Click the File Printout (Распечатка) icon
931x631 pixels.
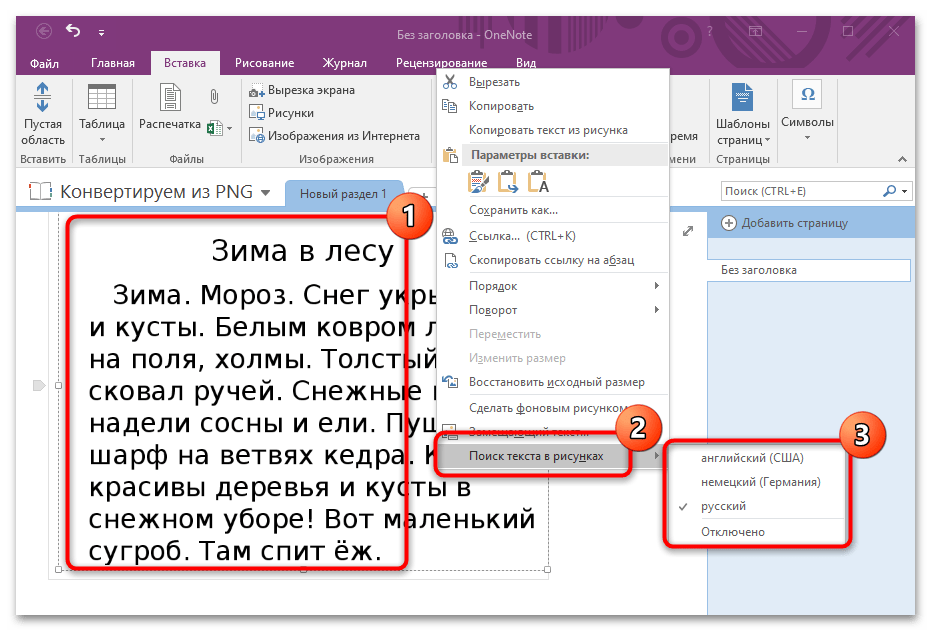click(170, 100)
